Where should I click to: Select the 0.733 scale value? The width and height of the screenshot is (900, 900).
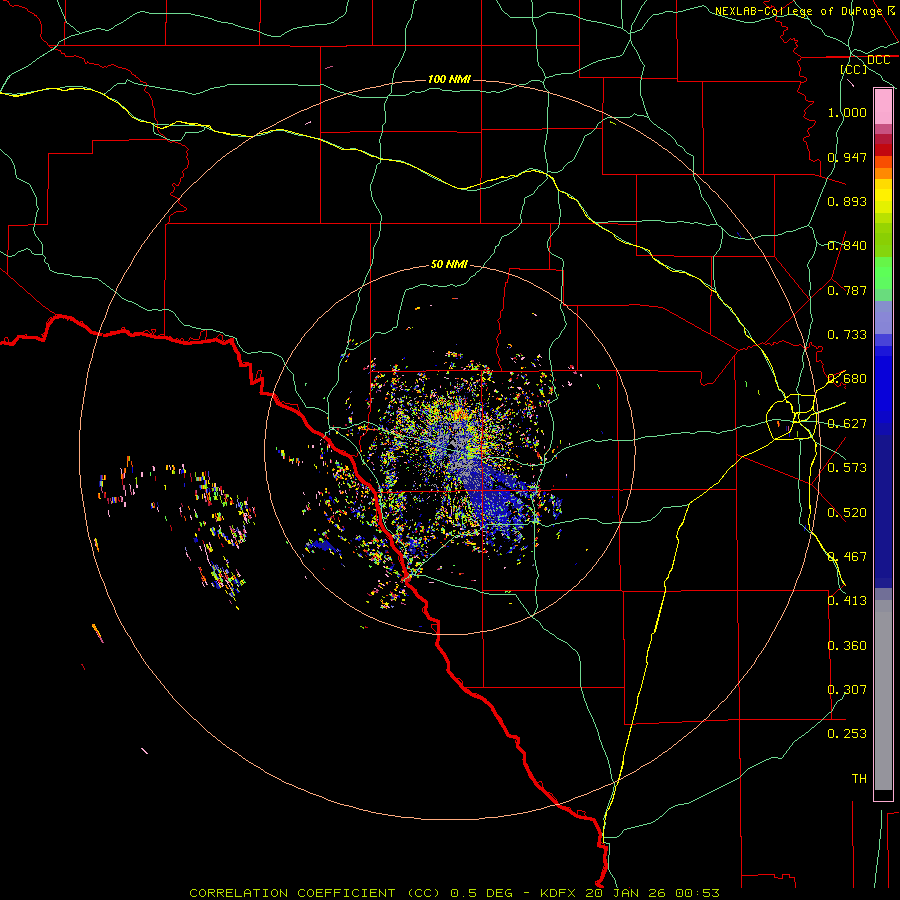[847, 335]
